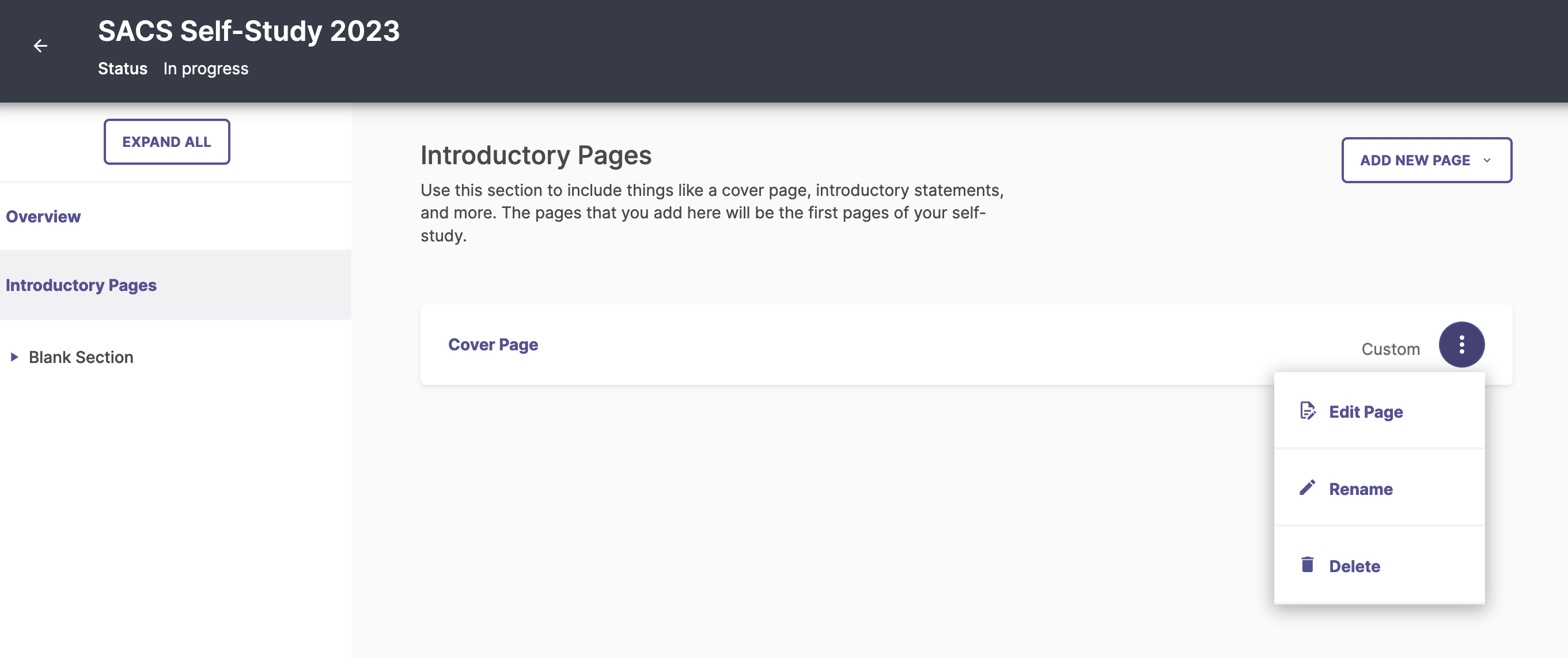Choose Delete from the context menu
Image resolution: width=1568 pixels, height=658 pixels.
[1378, 565]
